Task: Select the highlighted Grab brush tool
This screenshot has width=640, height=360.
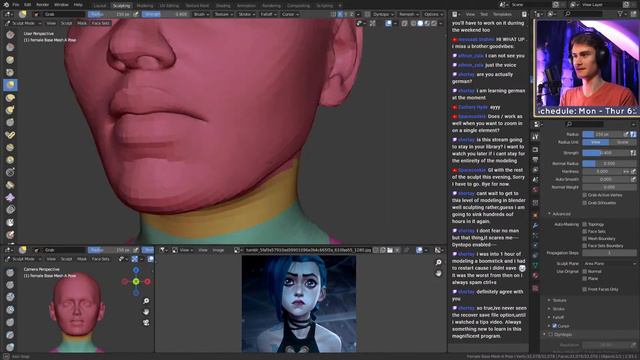Action: (10, 85)
